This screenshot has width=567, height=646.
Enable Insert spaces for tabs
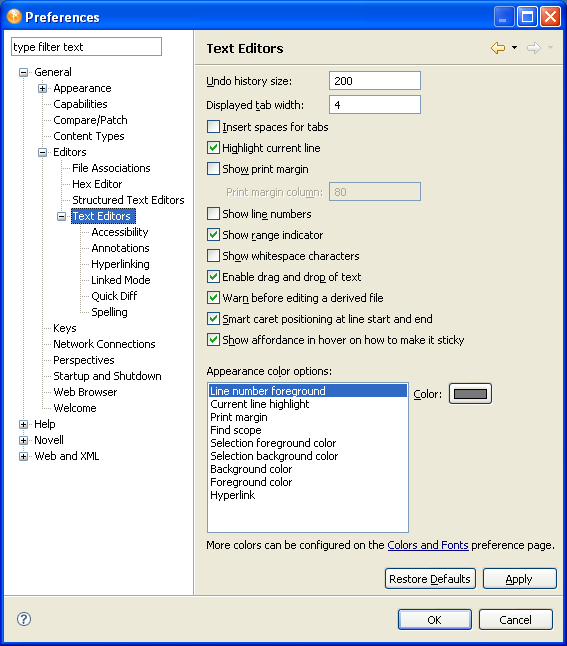[x=213, y=126]
